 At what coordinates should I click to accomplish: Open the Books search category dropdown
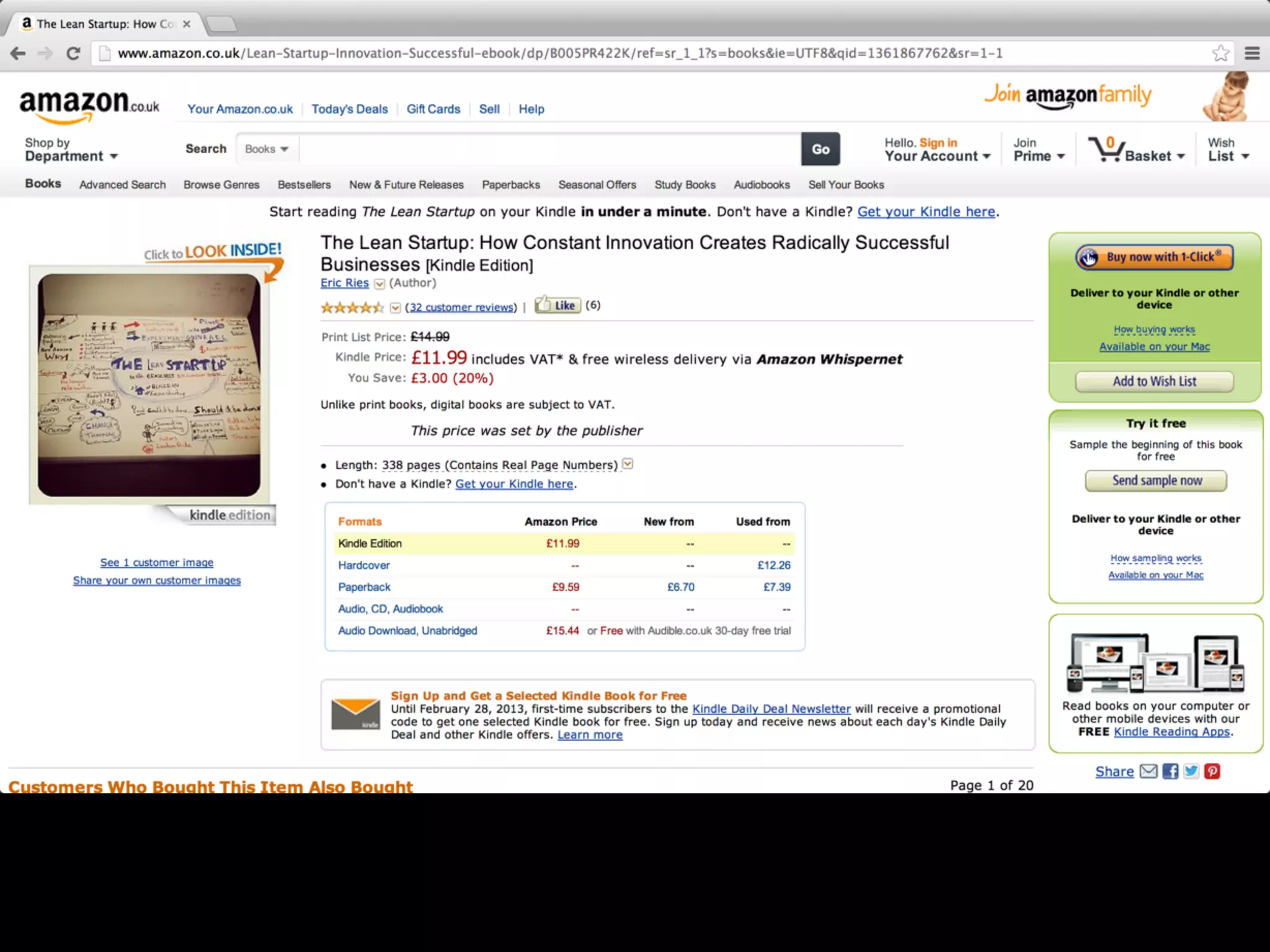coord(267,149)
